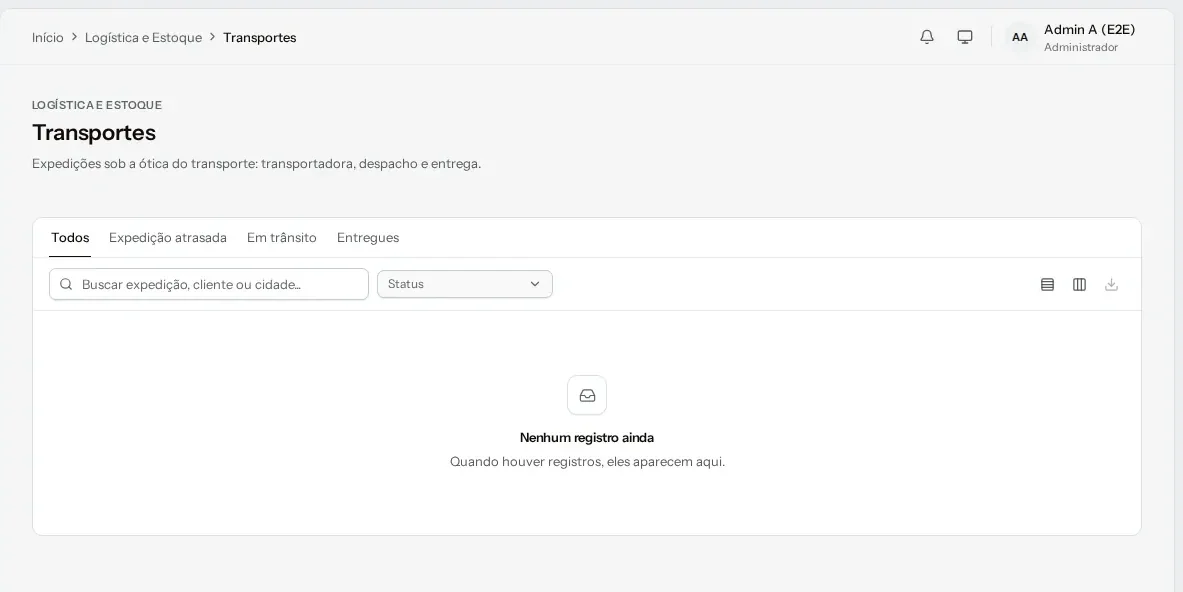The height and width of the screenshot is (592, 1183).
Task: Open the Em trânsito tab
Action: (281, 238)
